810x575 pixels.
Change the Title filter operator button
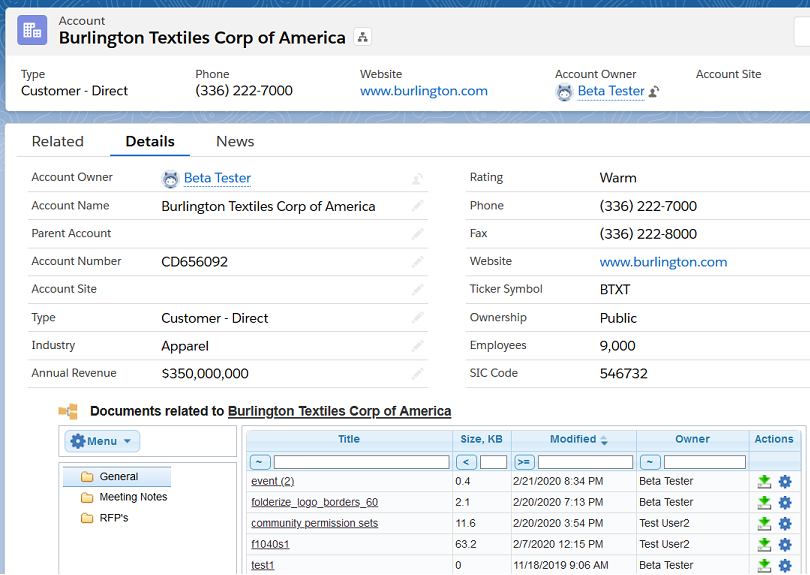click(x=260, y=462)
